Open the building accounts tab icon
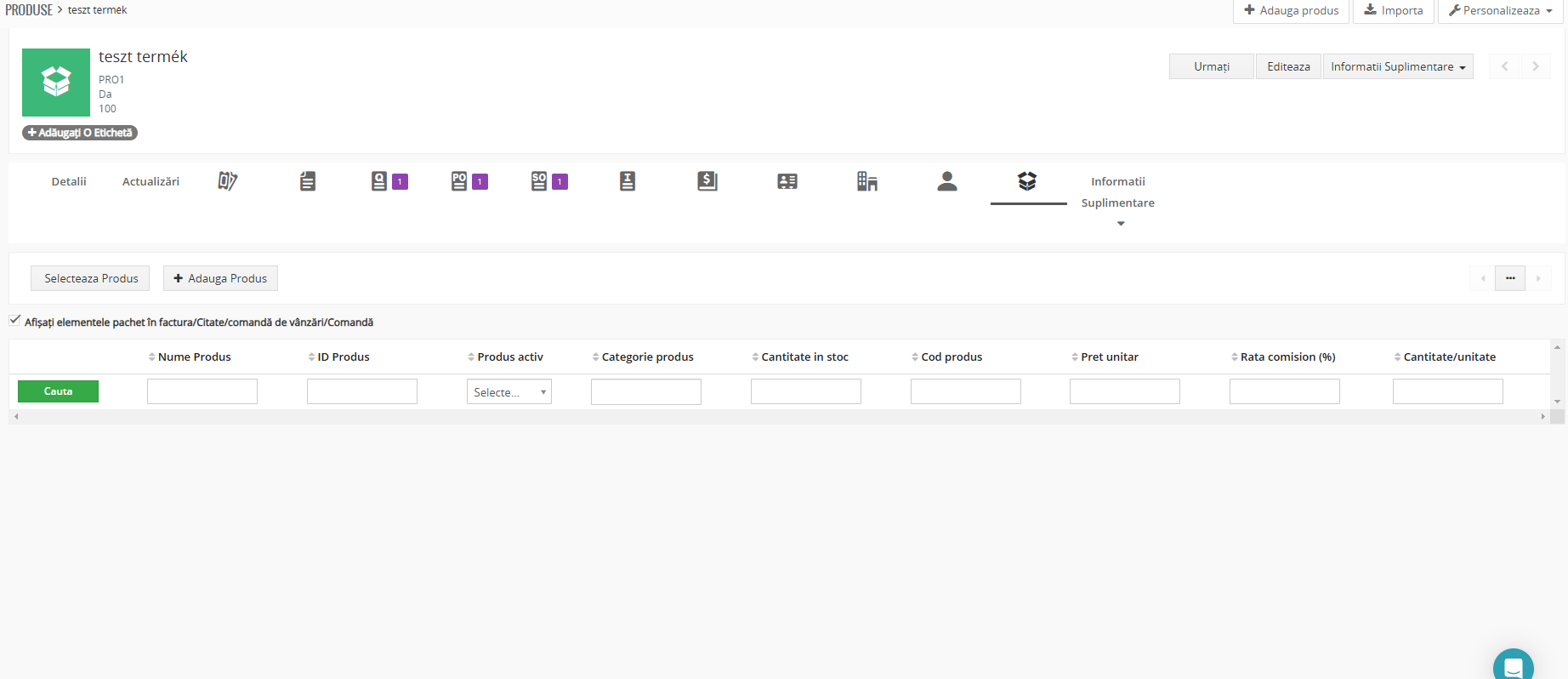 (x=867, y=181)
